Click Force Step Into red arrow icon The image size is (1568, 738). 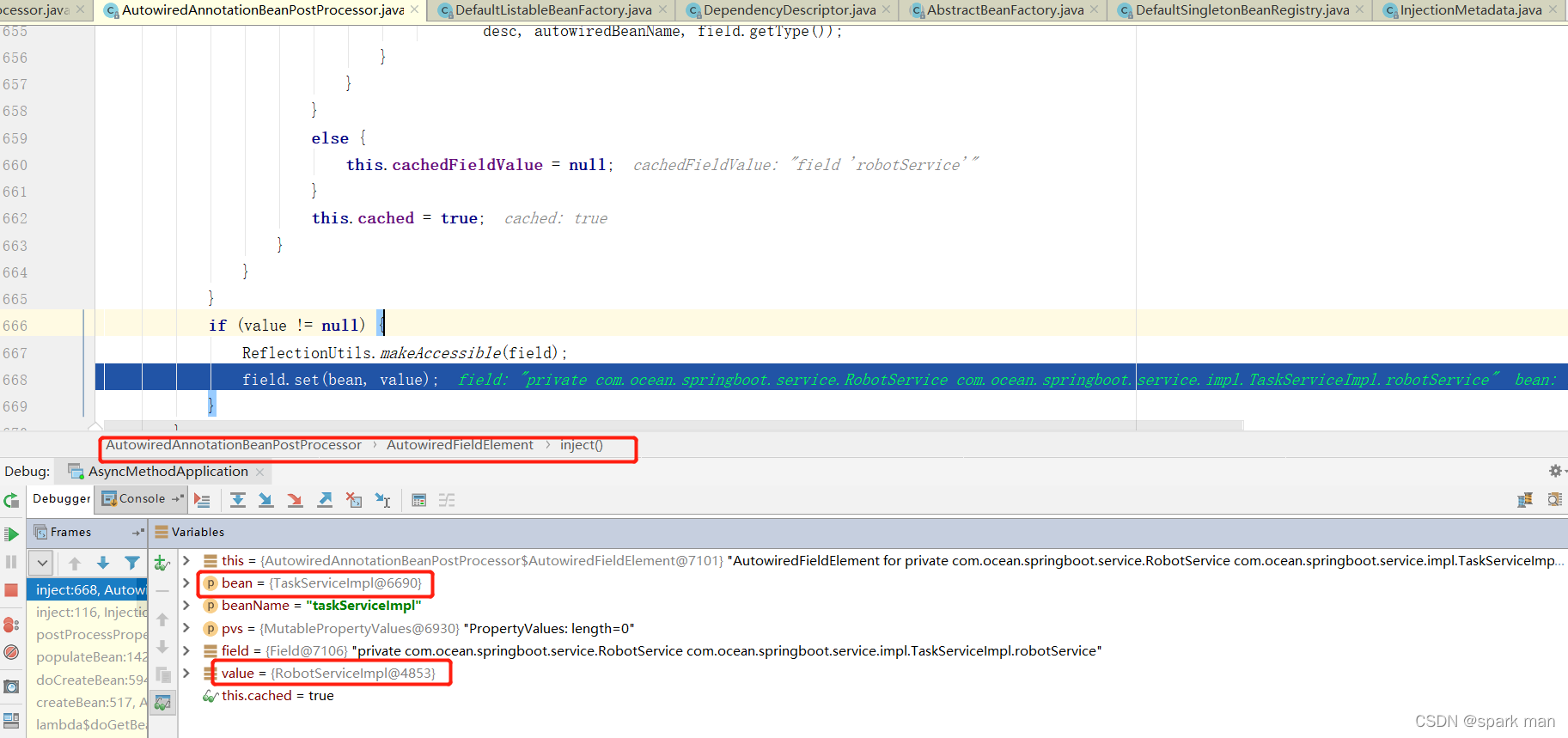pyautogui.click(x=295, y=500)
